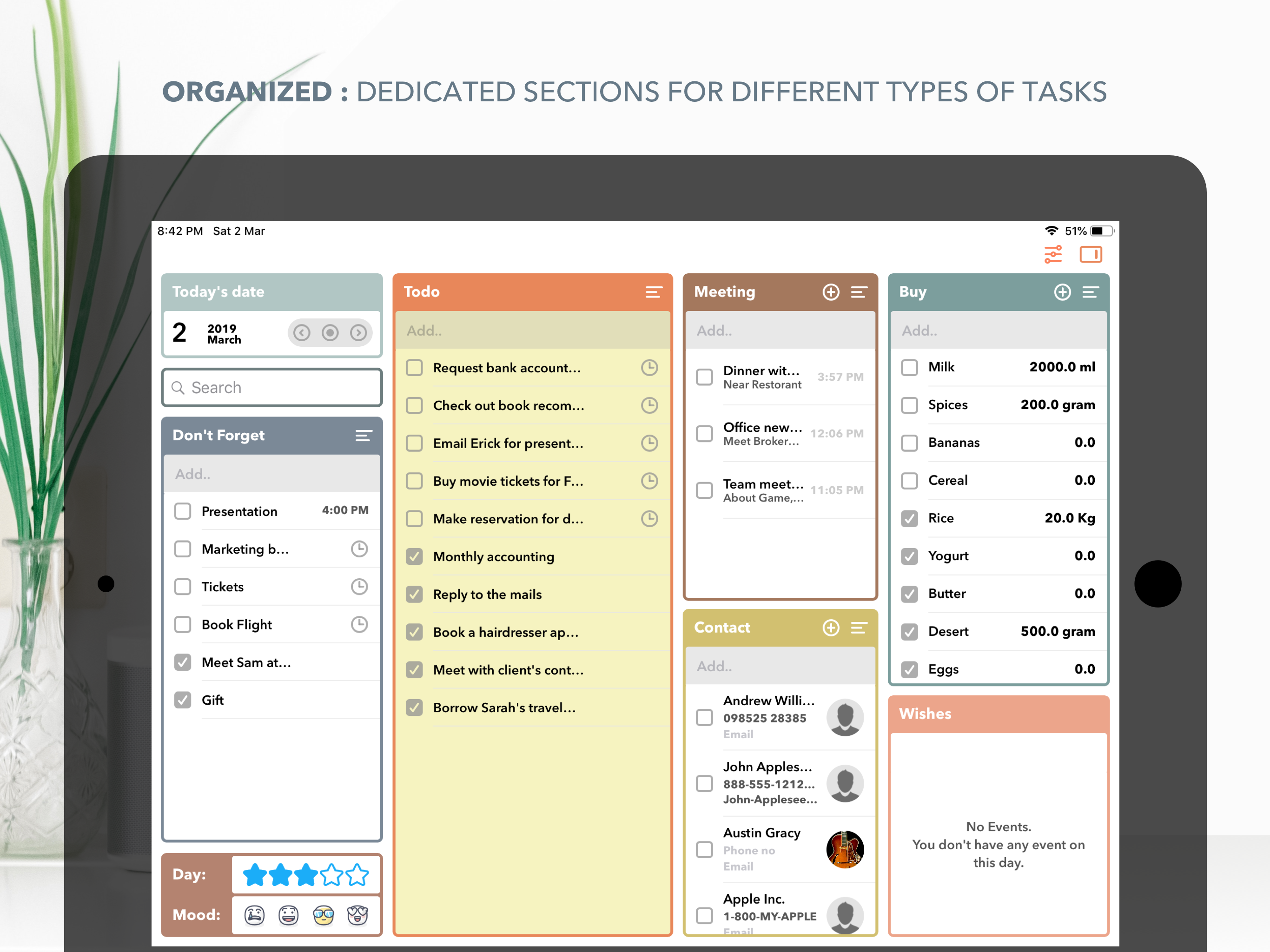1270x952 pixels.
Task: Check the Andrew Willi... contact checkbox
Action: click(x=704, y=717)
